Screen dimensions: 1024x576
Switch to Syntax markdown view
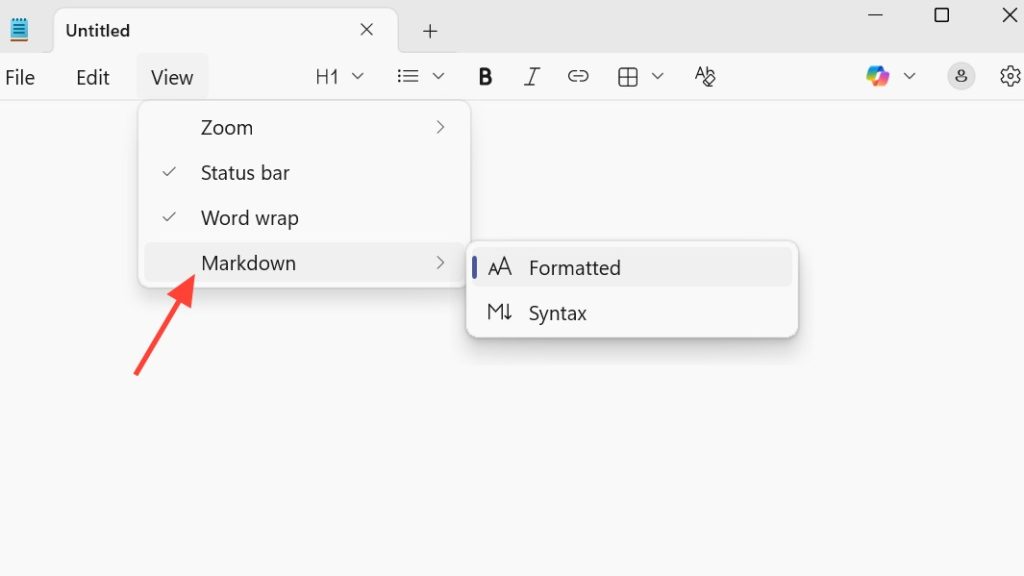pyautogui.click(x=557, y=313)
